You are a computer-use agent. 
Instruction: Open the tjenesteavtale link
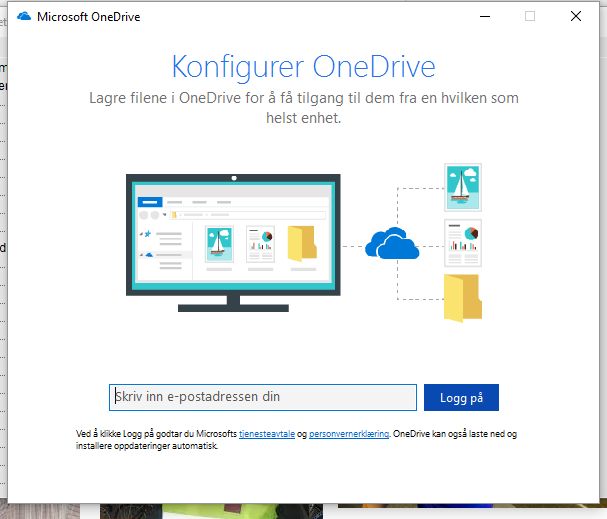267,434
